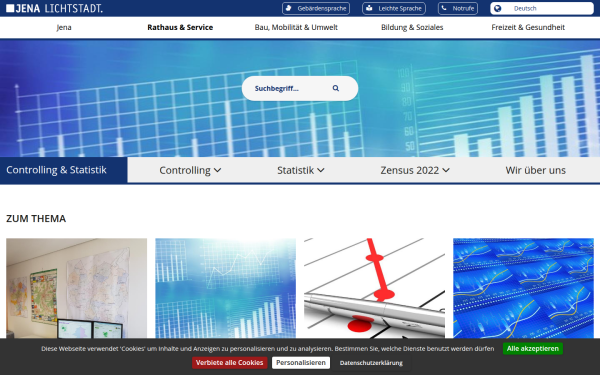Select Bau, Mobilität & Umwelt menu
Screen dimensions: 600x375
[296, 27]
